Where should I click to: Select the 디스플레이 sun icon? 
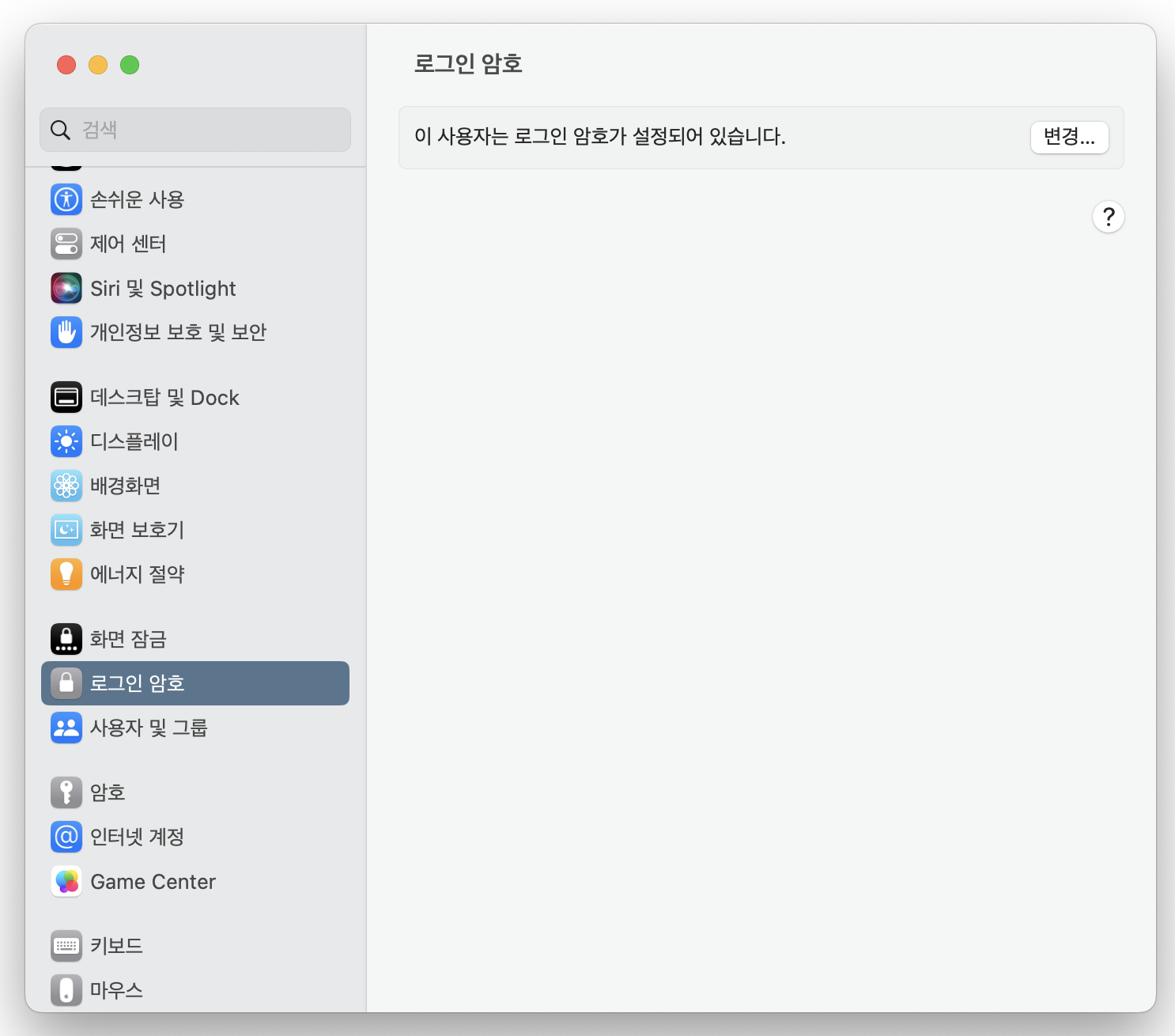66,441
